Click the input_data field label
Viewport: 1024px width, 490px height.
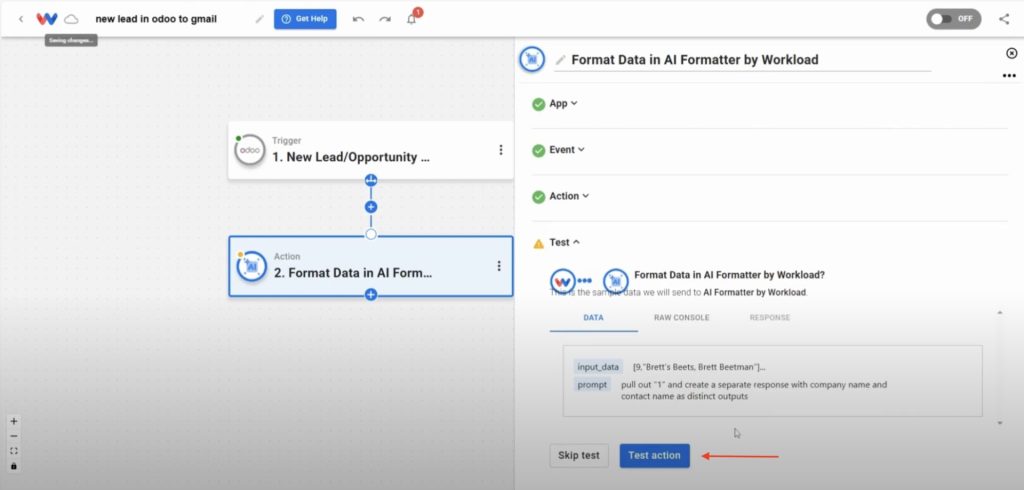(x=598, y=367)
